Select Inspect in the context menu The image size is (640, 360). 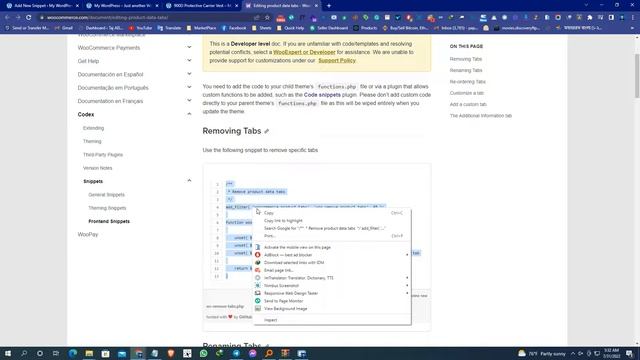click(332, 320)
